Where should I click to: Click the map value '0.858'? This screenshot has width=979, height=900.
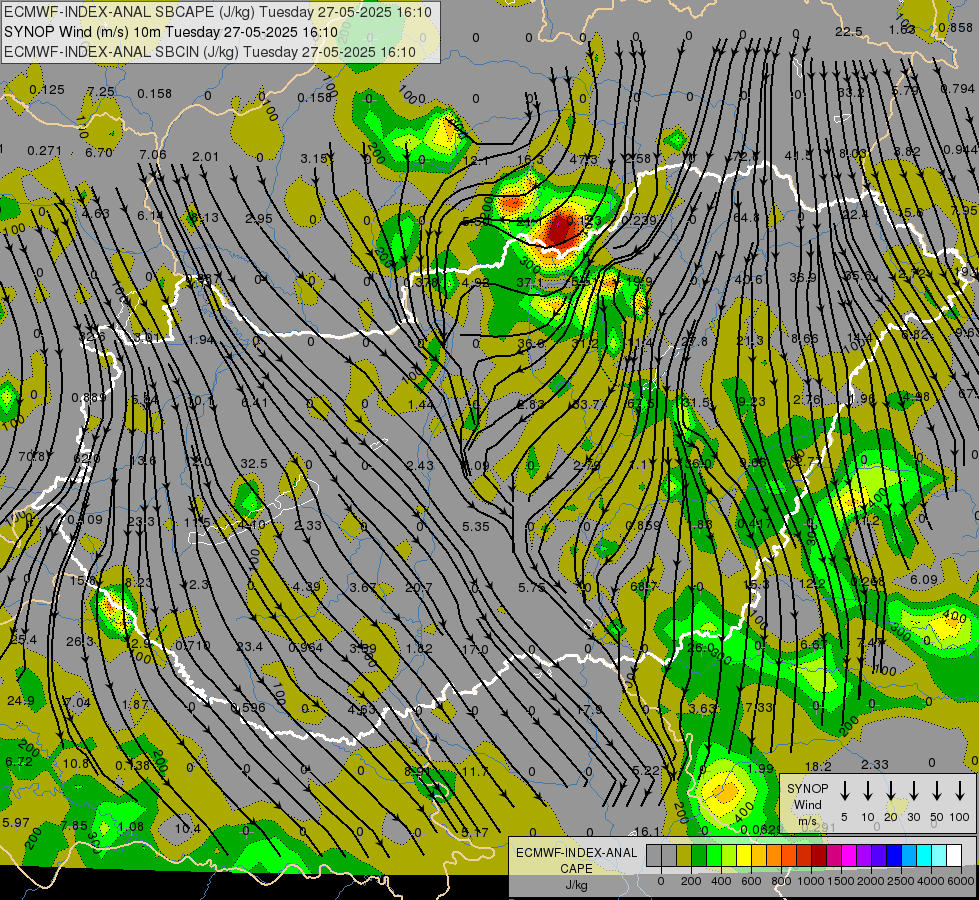pos(956,27)
